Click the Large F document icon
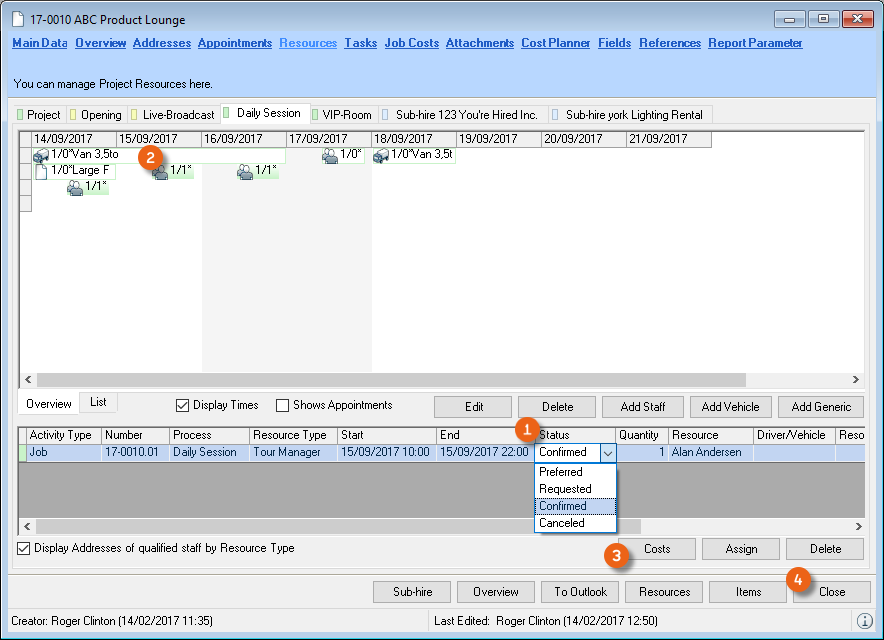The width and height of the screenshot is (884, 640). click(41, 171)
